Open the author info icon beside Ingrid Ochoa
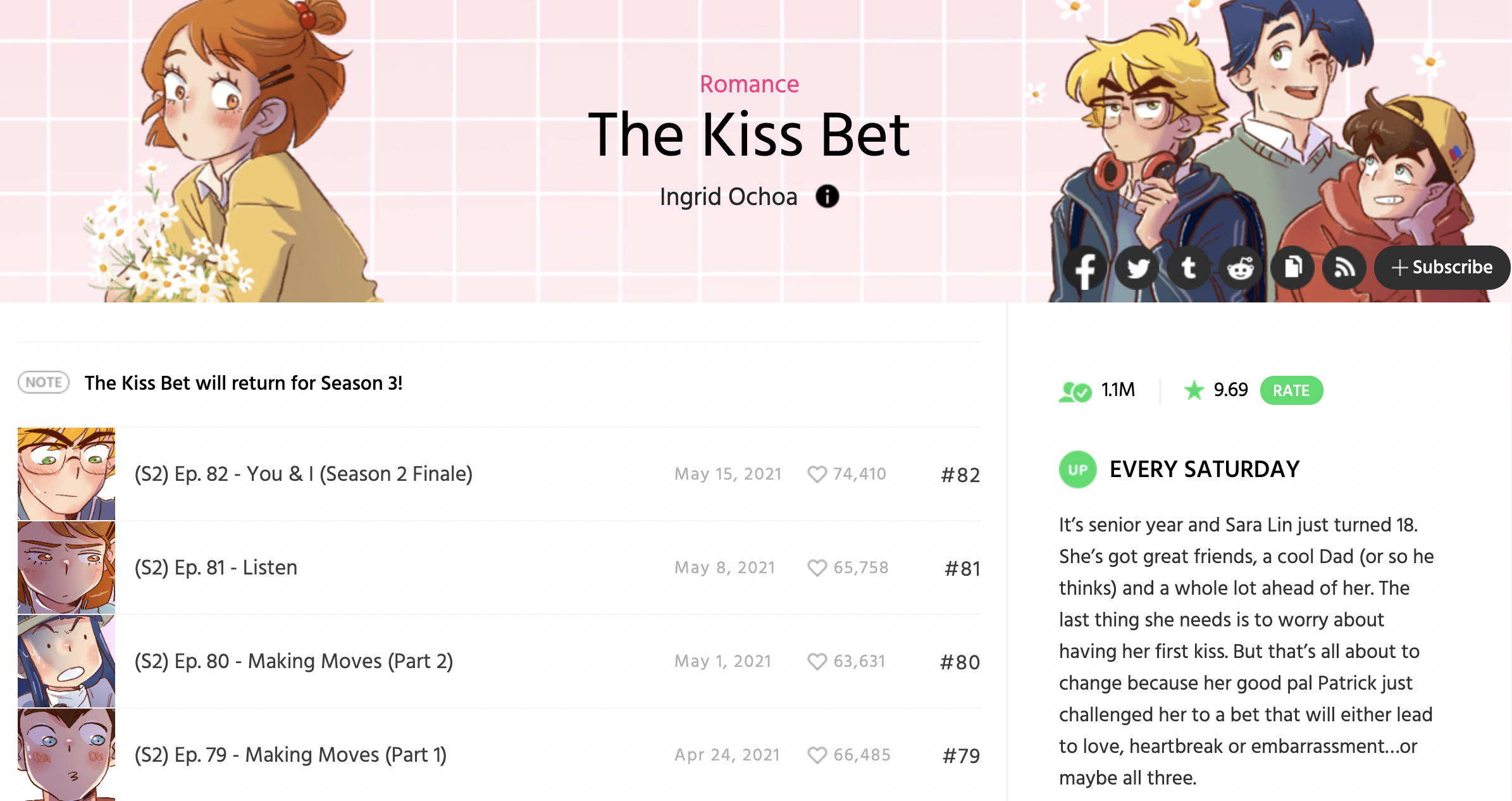 coord(827,196)
